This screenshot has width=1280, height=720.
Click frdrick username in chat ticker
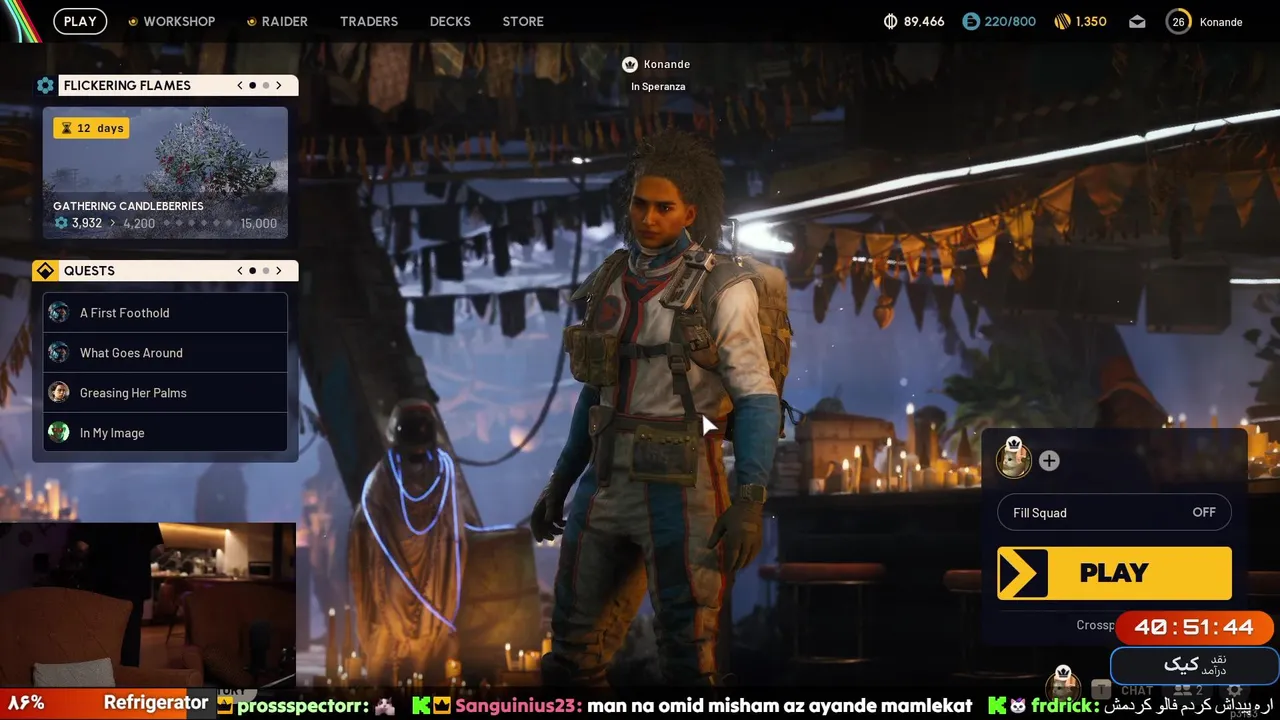click(x=1060, y=705)
